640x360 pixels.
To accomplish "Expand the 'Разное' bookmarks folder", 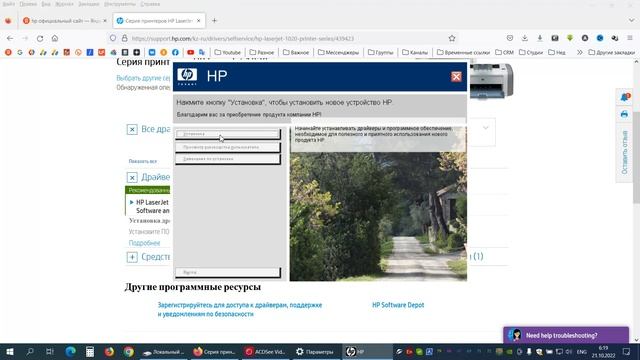I will [262, 52].
